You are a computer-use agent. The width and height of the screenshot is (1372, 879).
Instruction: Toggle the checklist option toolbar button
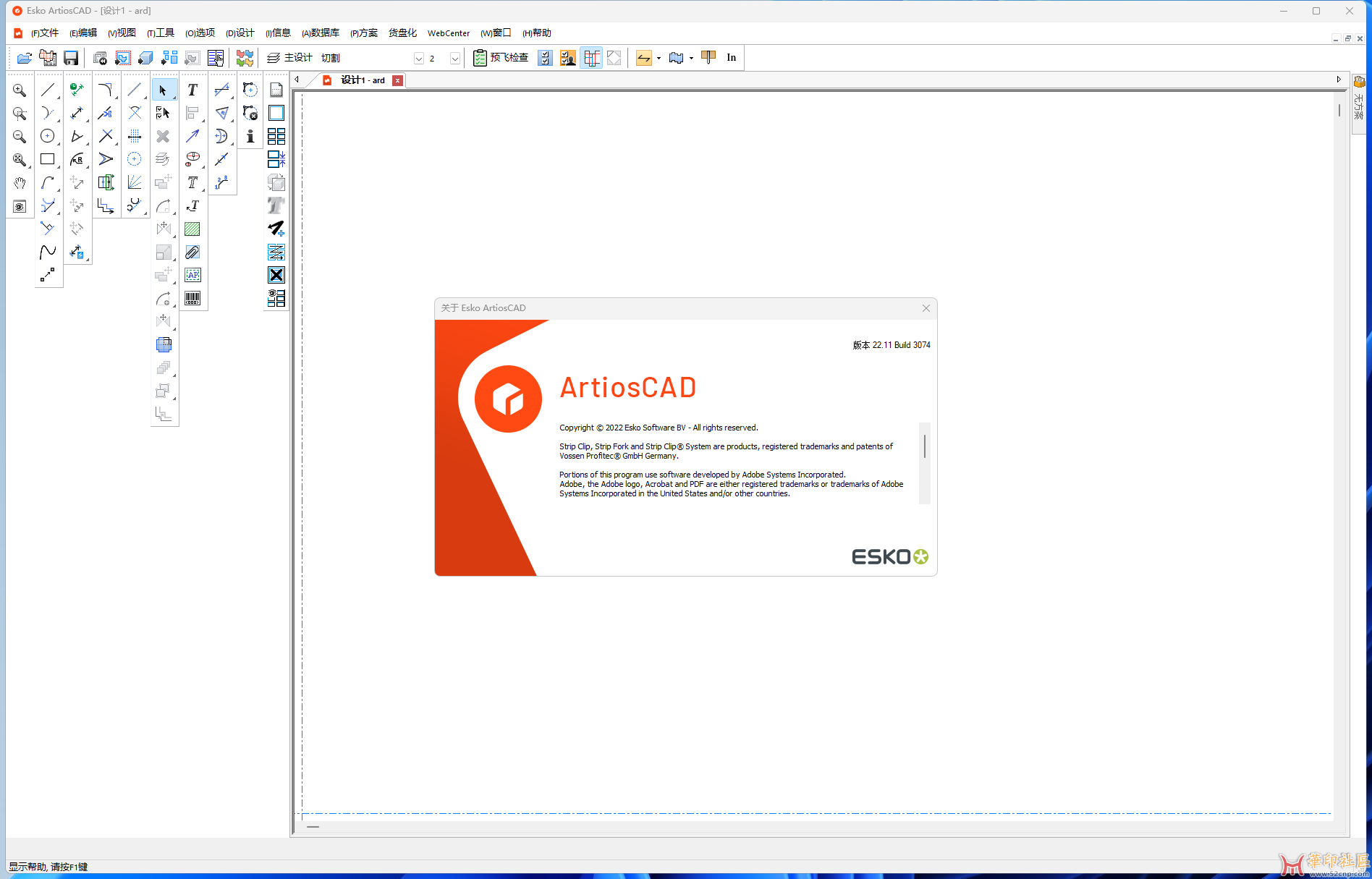pos(546,58)
